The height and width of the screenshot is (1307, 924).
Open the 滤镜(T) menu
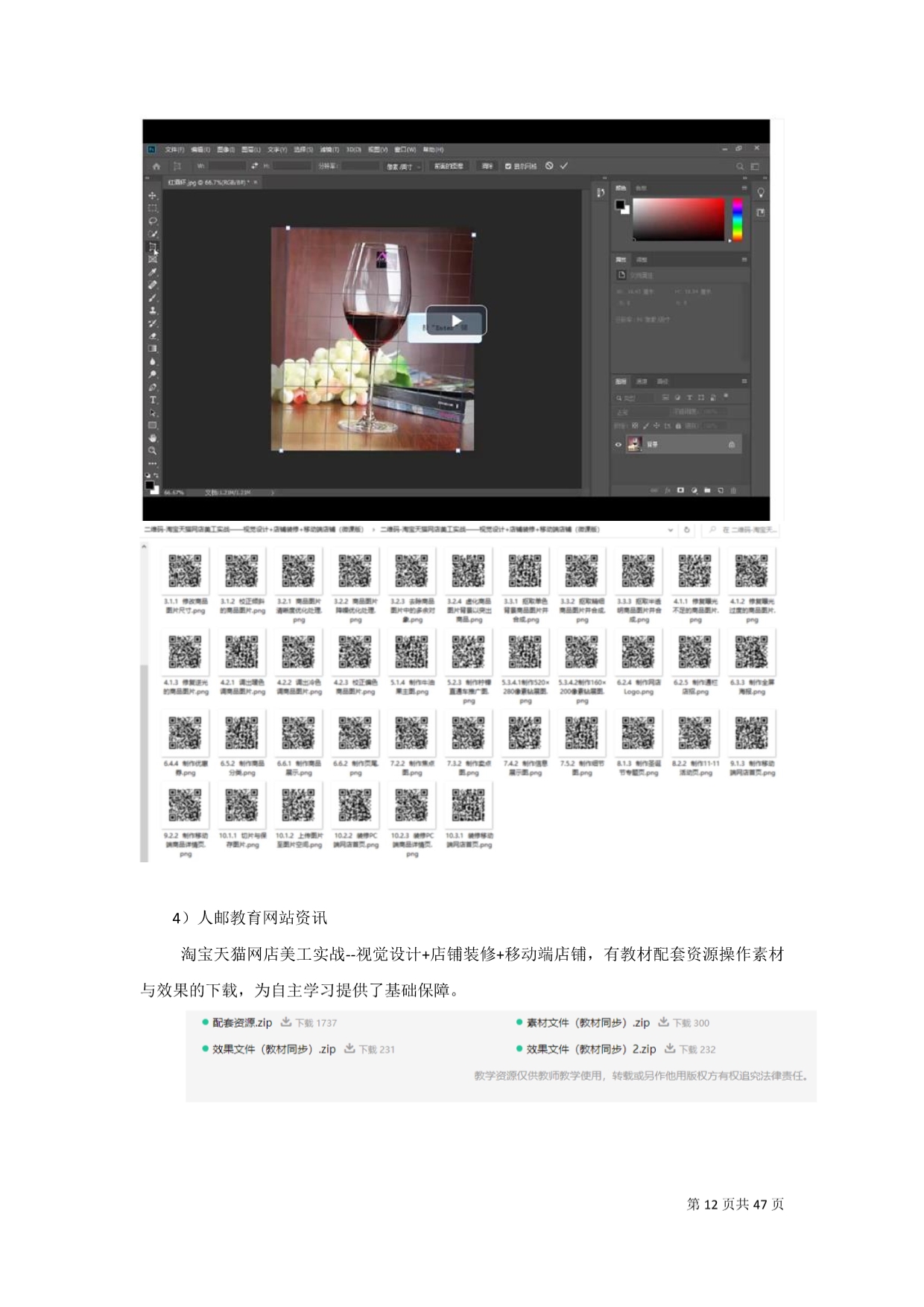(329, 149)
